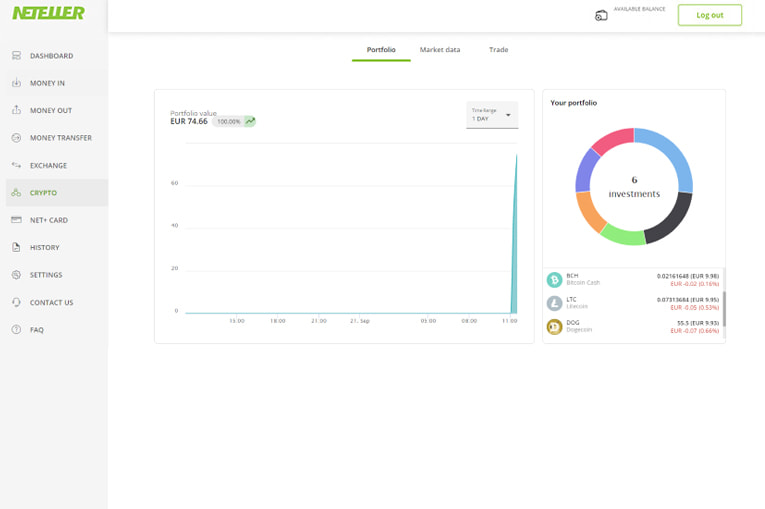Screen dimensions: 765x509
Task: Switch to the Trade tab
Action: 499,50
